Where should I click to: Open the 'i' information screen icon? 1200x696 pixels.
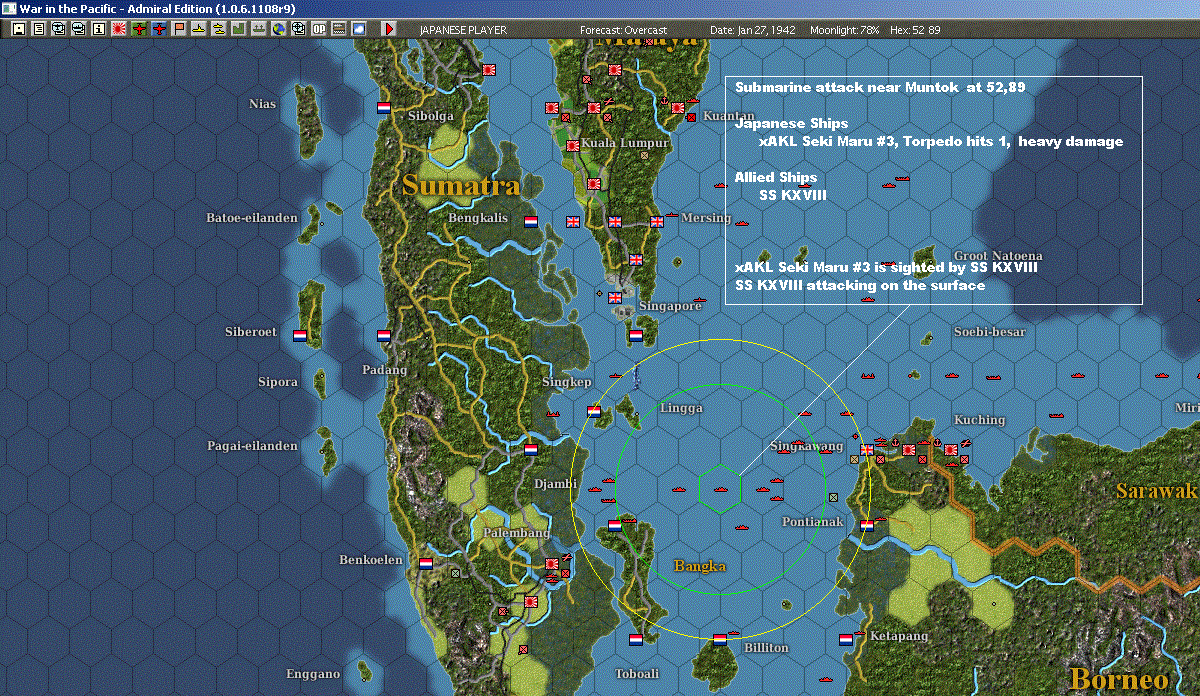tap(99, 29)
